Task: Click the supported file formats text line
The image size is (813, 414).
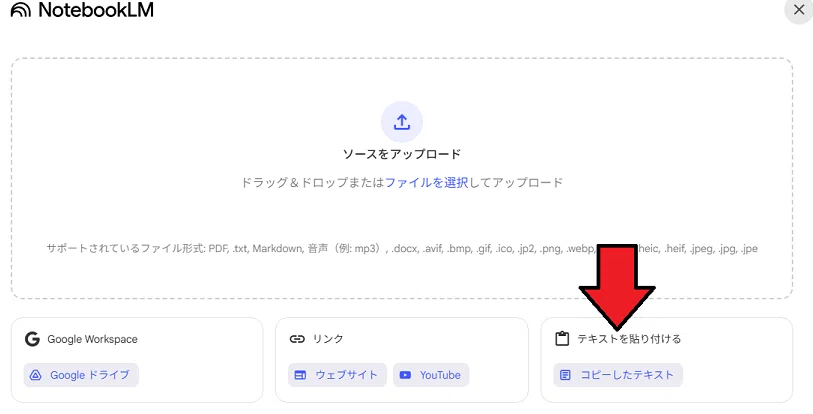Action: click(x=402, y=249)
